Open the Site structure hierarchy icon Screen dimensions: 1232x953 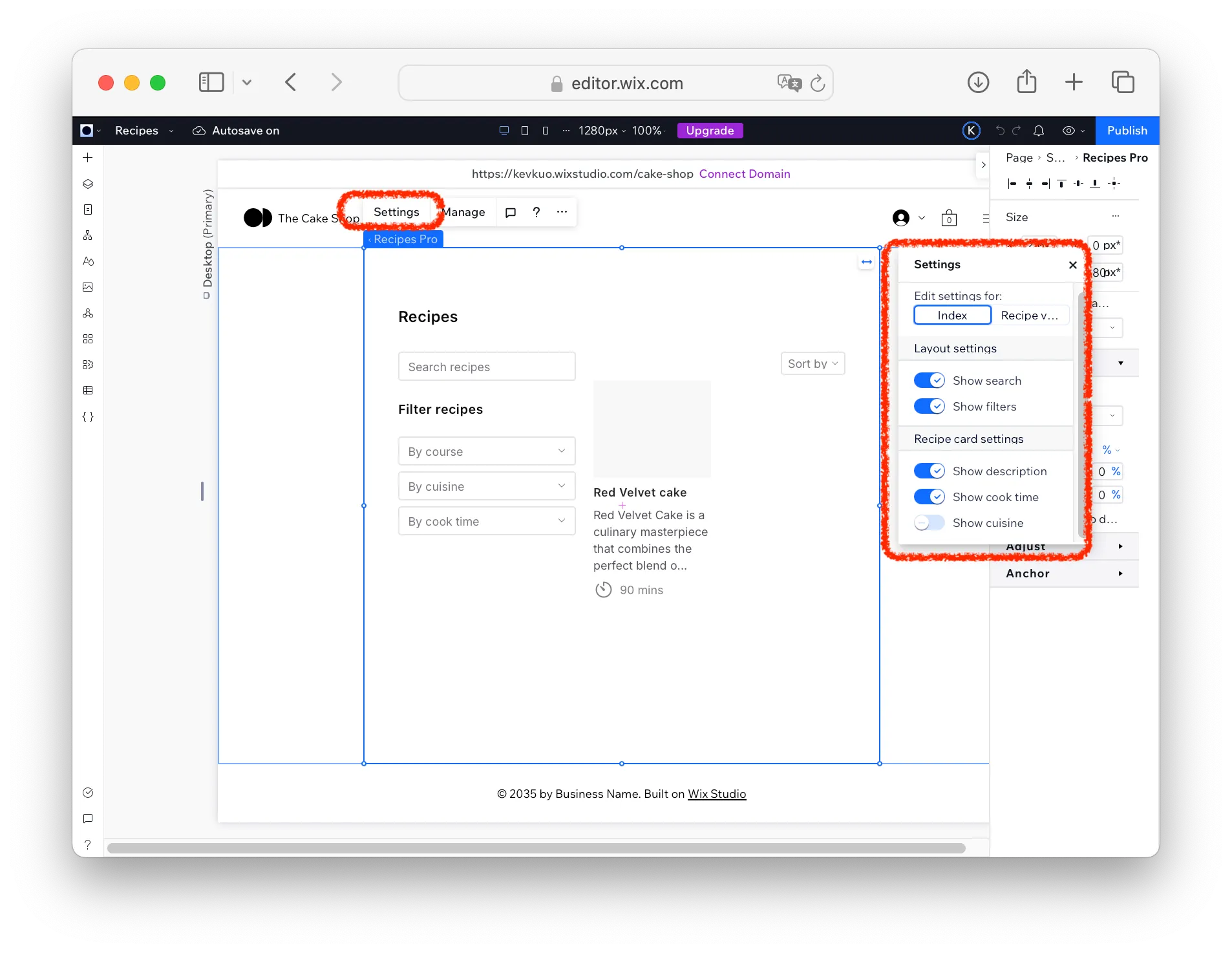88,235
